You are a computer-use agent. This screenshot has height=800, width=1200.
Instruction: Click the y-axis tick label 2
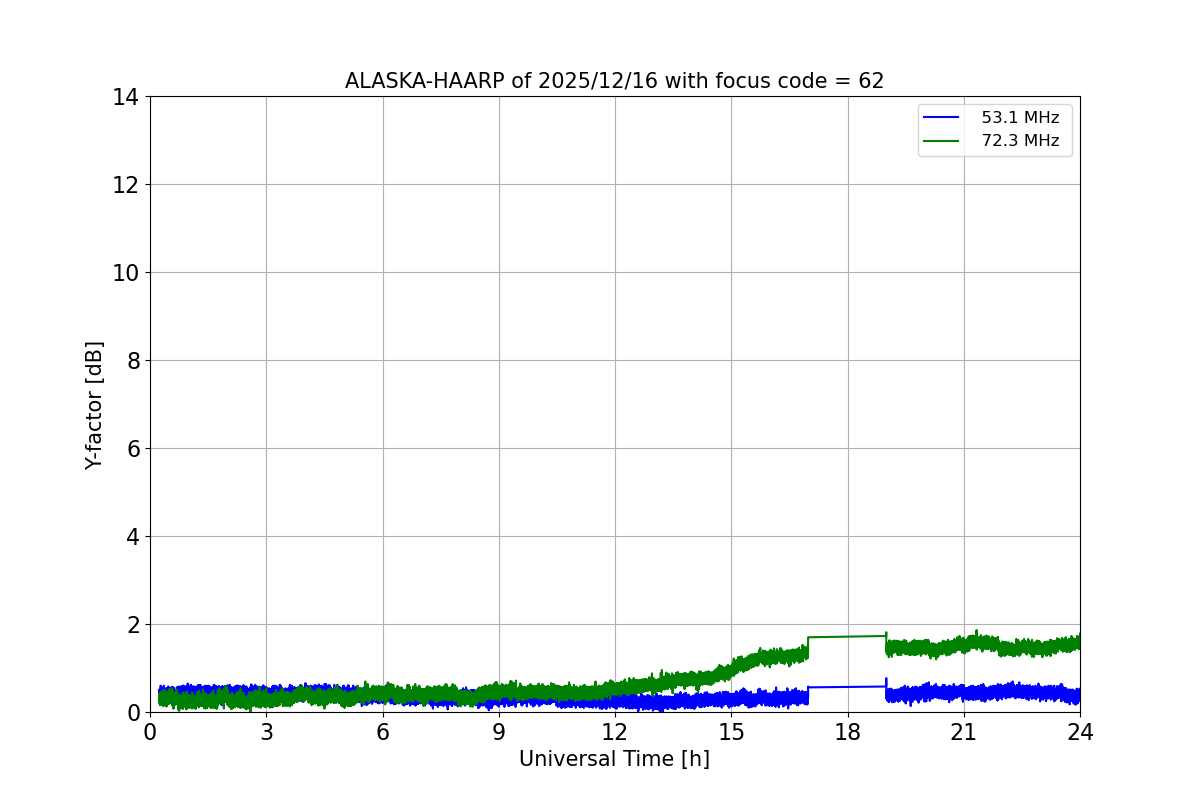(x=132, y=625)
